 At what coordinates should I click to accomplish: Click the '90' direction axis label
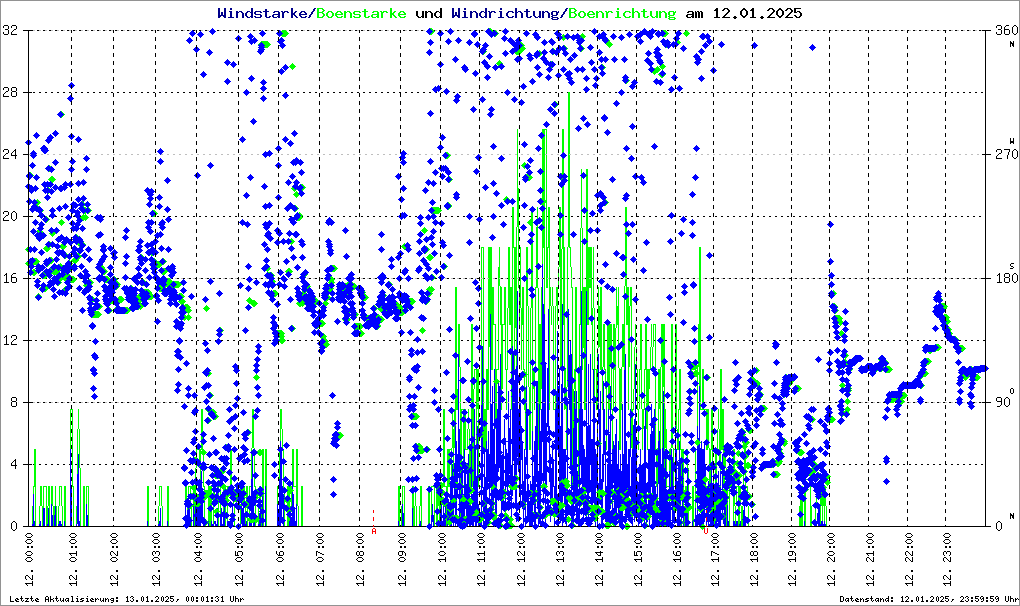[x=1004, y=402]
